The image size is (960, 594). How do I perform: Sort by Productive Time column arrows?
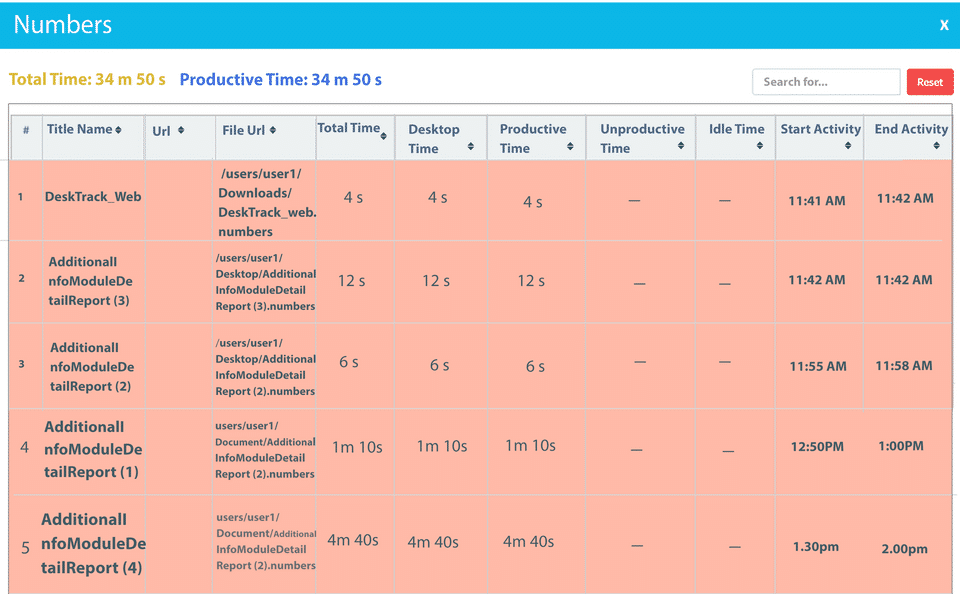click(x=570, y=146)
